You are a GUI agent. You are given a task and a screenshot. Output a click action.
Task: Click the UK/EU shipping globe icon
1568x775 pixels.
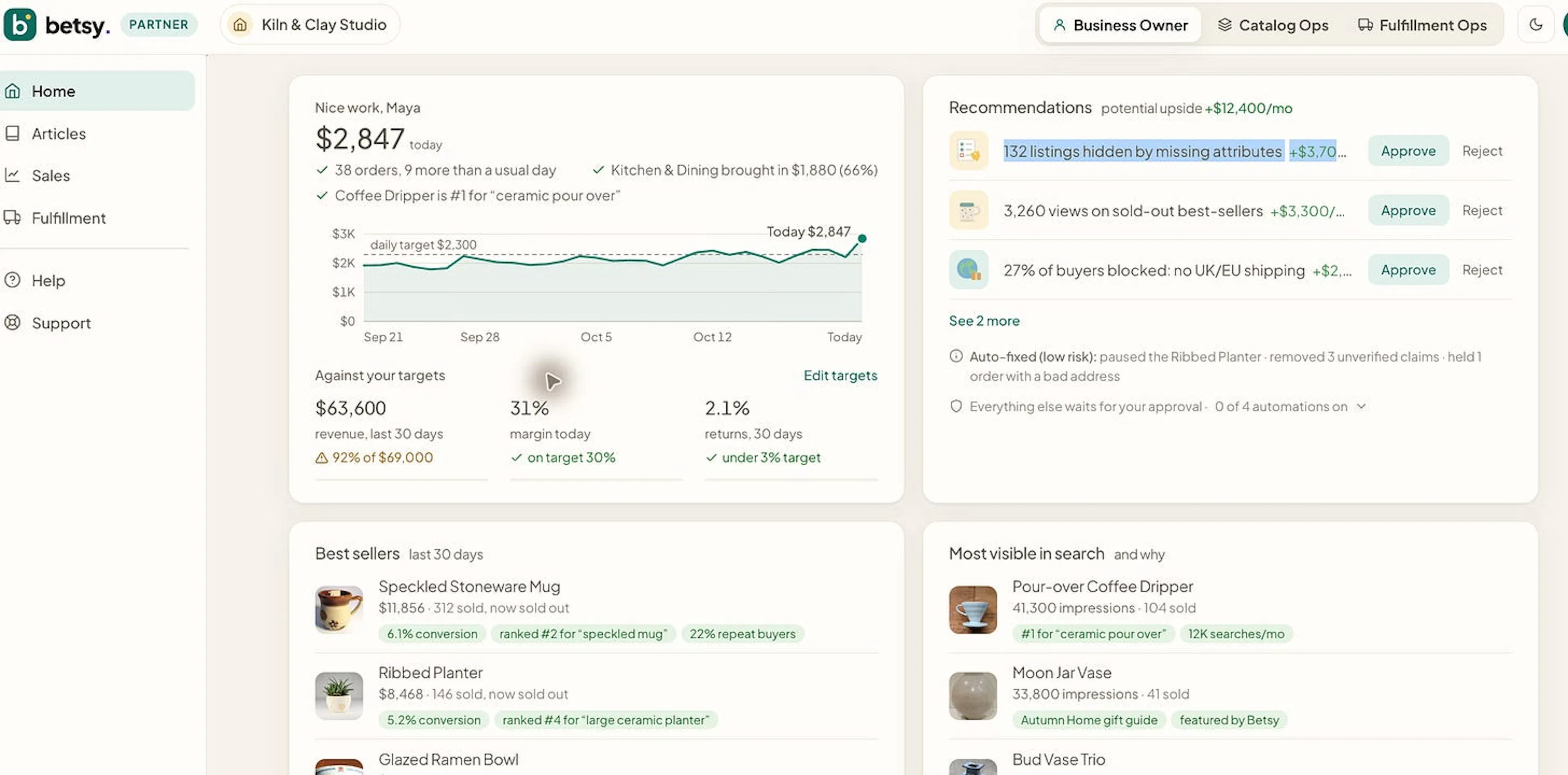(x=969, y=269)
